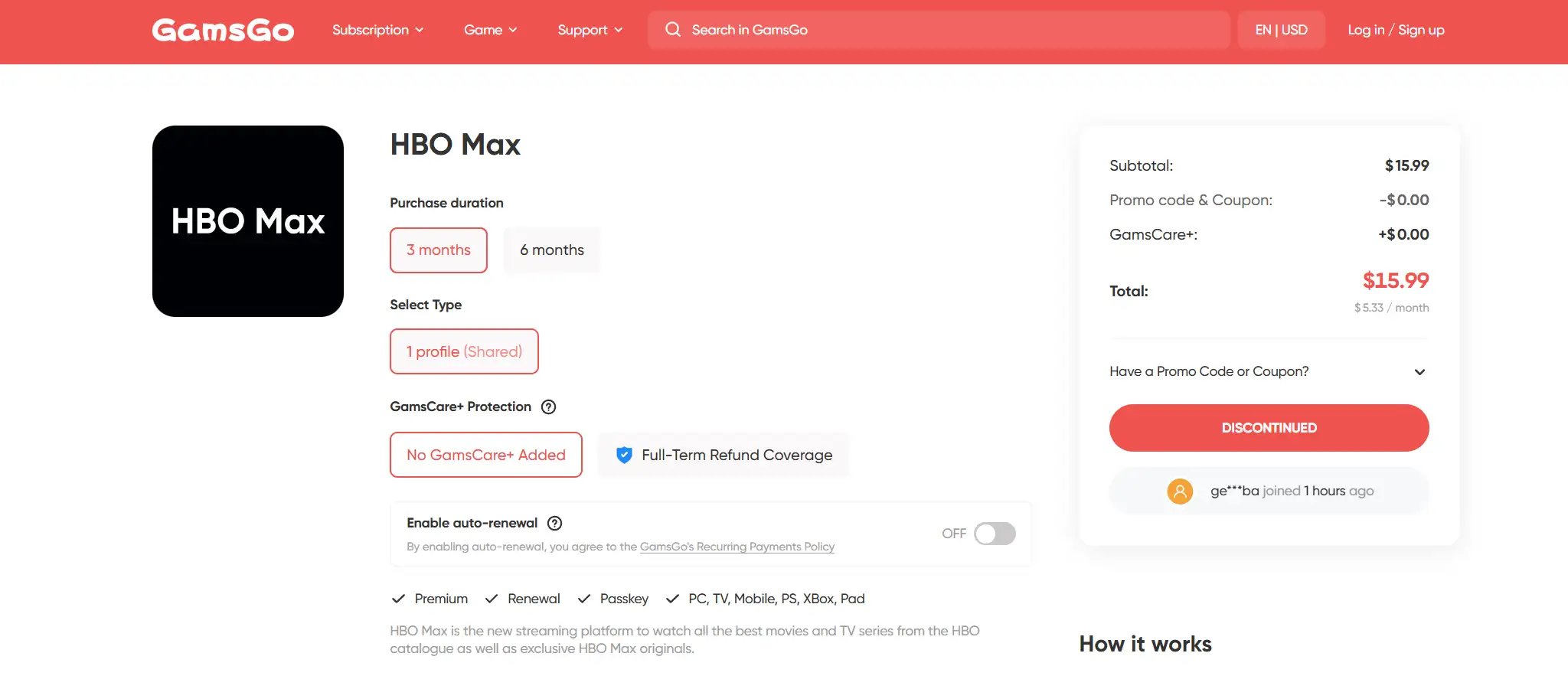Image resolution: width=1568 pixels, height=689 pixels.
Task: Choose Full-Term Refund Coverage option
Action: pyautogui.click(x=724, y=455)
